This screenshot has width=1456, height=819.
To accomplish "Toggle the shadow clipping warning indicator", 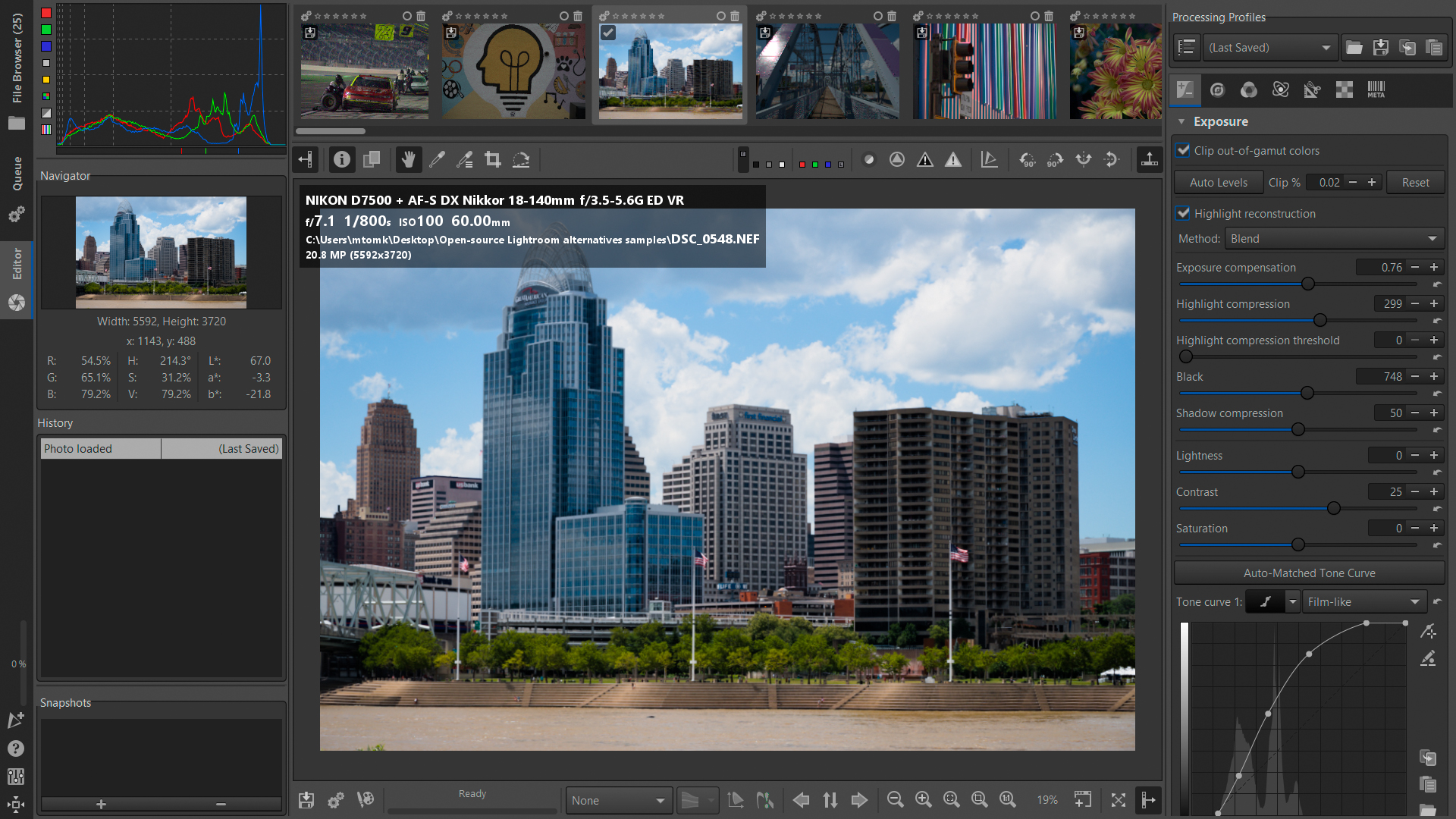I will coord(924,159).
